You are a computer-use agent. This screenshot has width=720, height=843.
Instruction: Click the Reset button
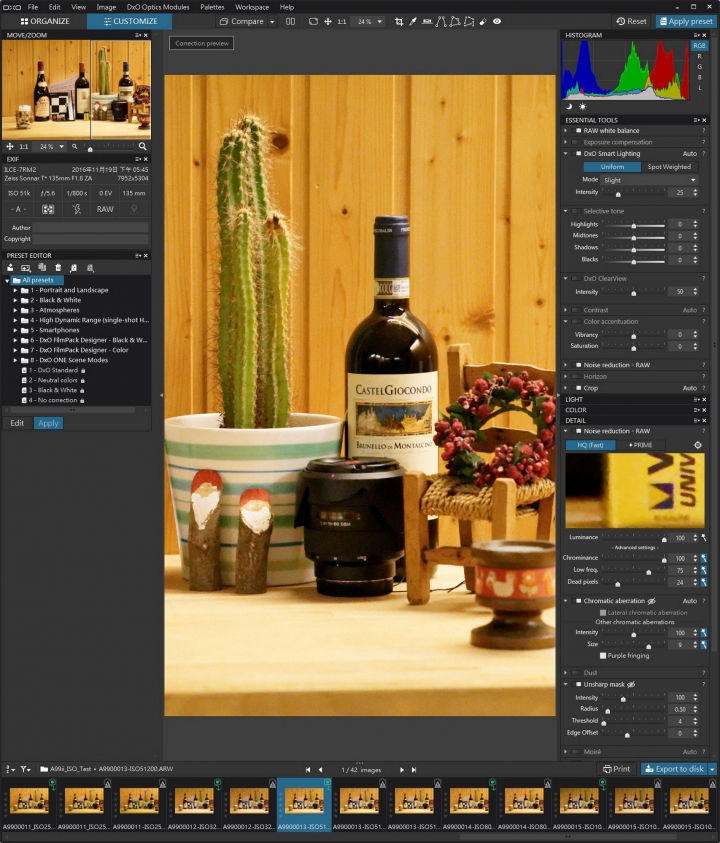tap(631, 22)
